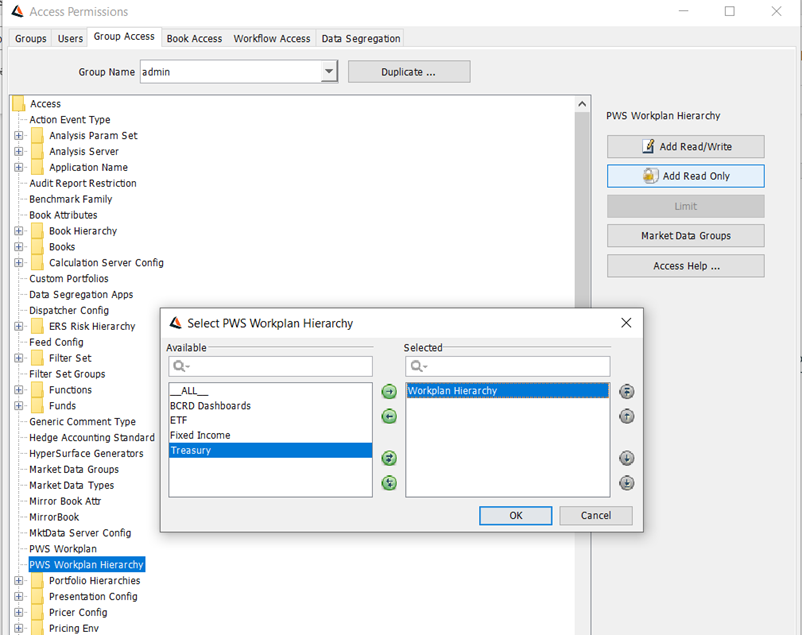This screenshot has width=802, height=635.
Task: Select Treasury in Available list
Action: click(x=271, y=450)
